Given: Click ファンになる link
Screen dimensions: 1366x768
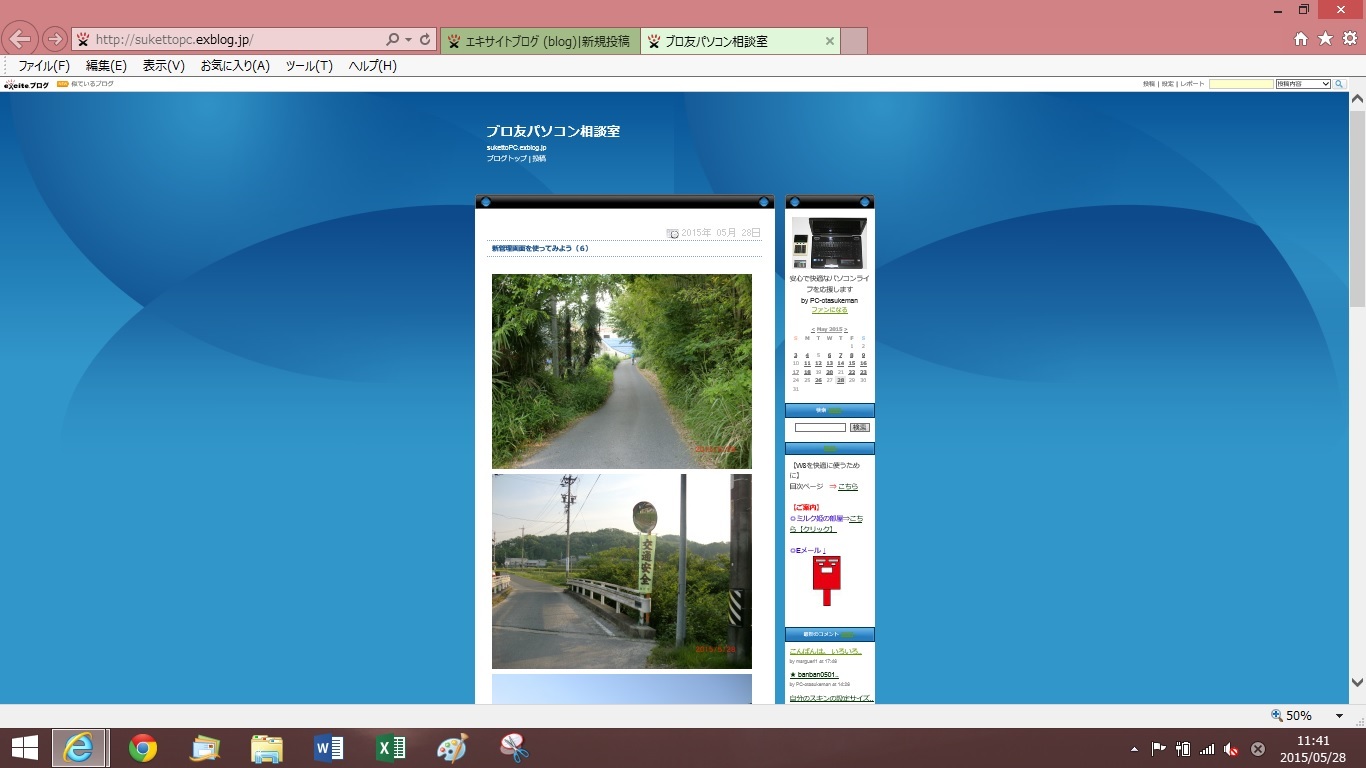Looking at the screenshot, I should (829, 310).
